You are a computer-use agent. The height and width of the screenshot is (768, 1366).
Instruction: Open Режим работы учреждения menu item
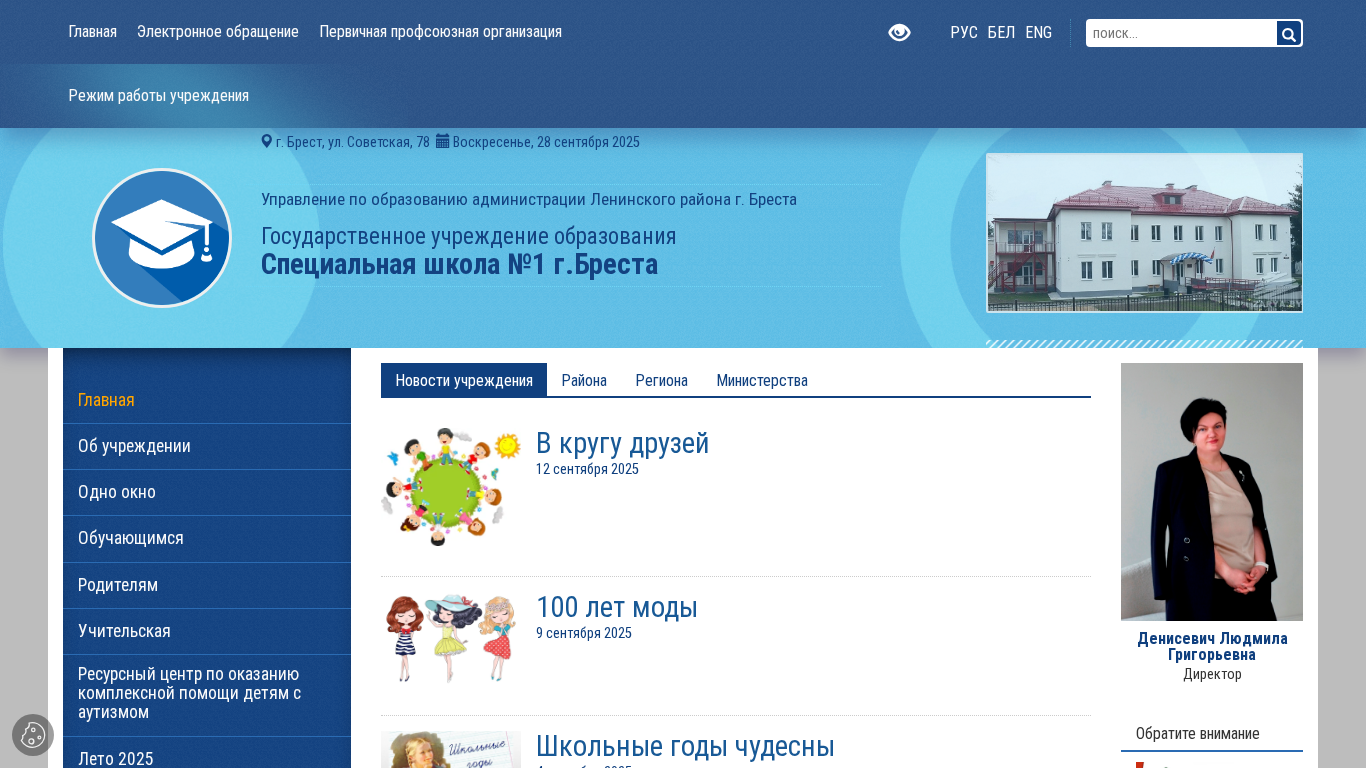coord(159,96)
